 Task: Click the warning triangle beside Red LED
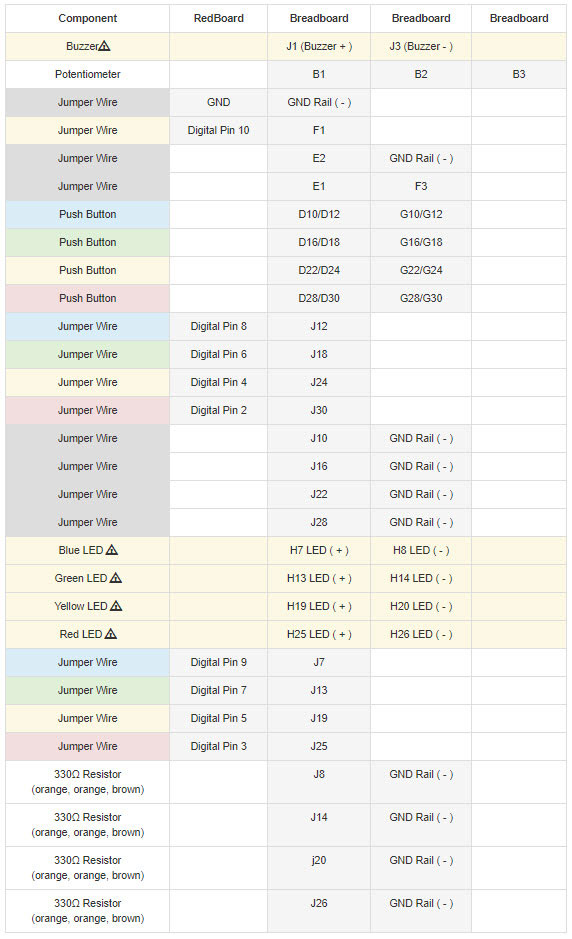[x=110, y=634]
